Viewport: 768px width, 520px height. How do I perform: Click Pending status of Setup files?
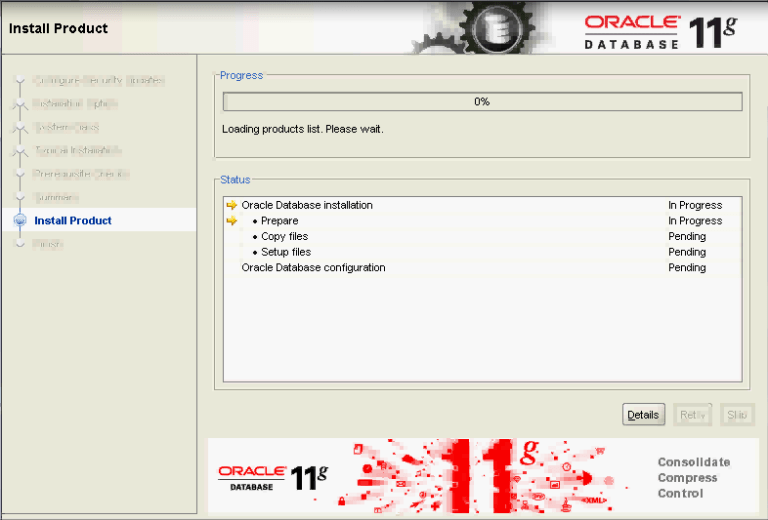pyautogui.click(x=687, y=252)
